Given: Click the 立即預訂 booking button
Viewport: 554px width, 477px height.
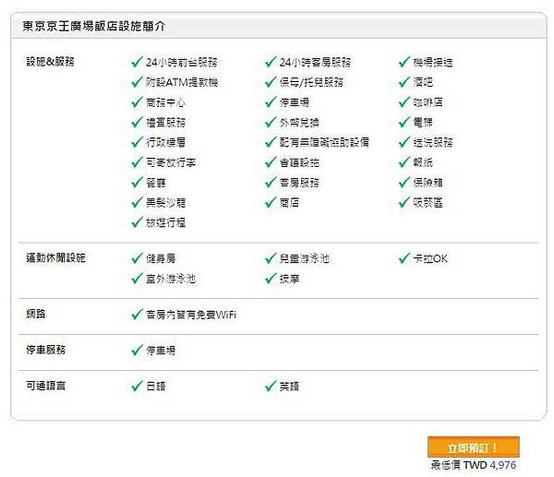Looking at the screenshot, I should click(473, 447).
